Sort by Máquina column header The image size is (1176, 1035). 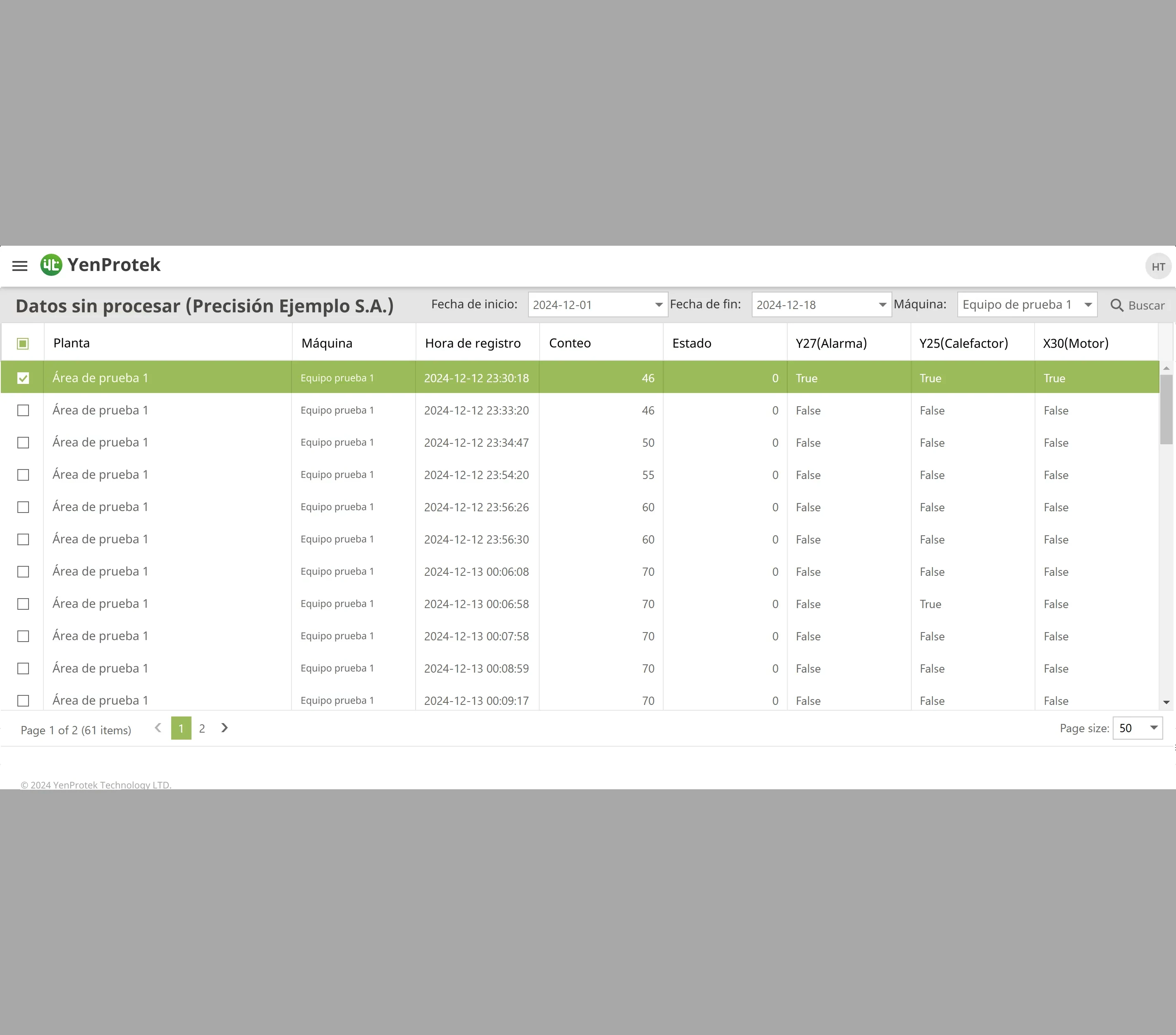pos(354,343)
